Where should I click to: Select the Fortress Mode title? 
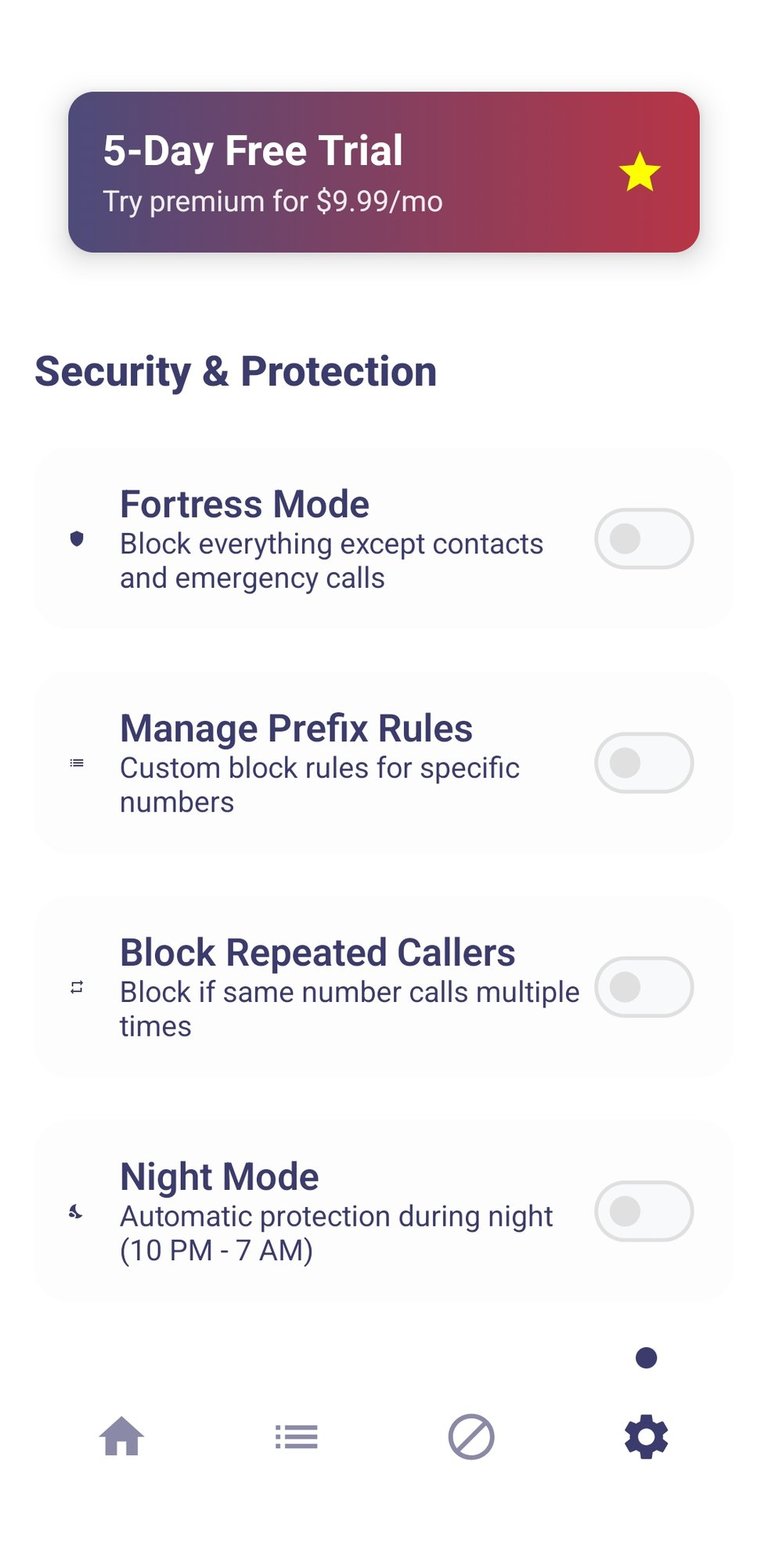[x=244, y=504]
